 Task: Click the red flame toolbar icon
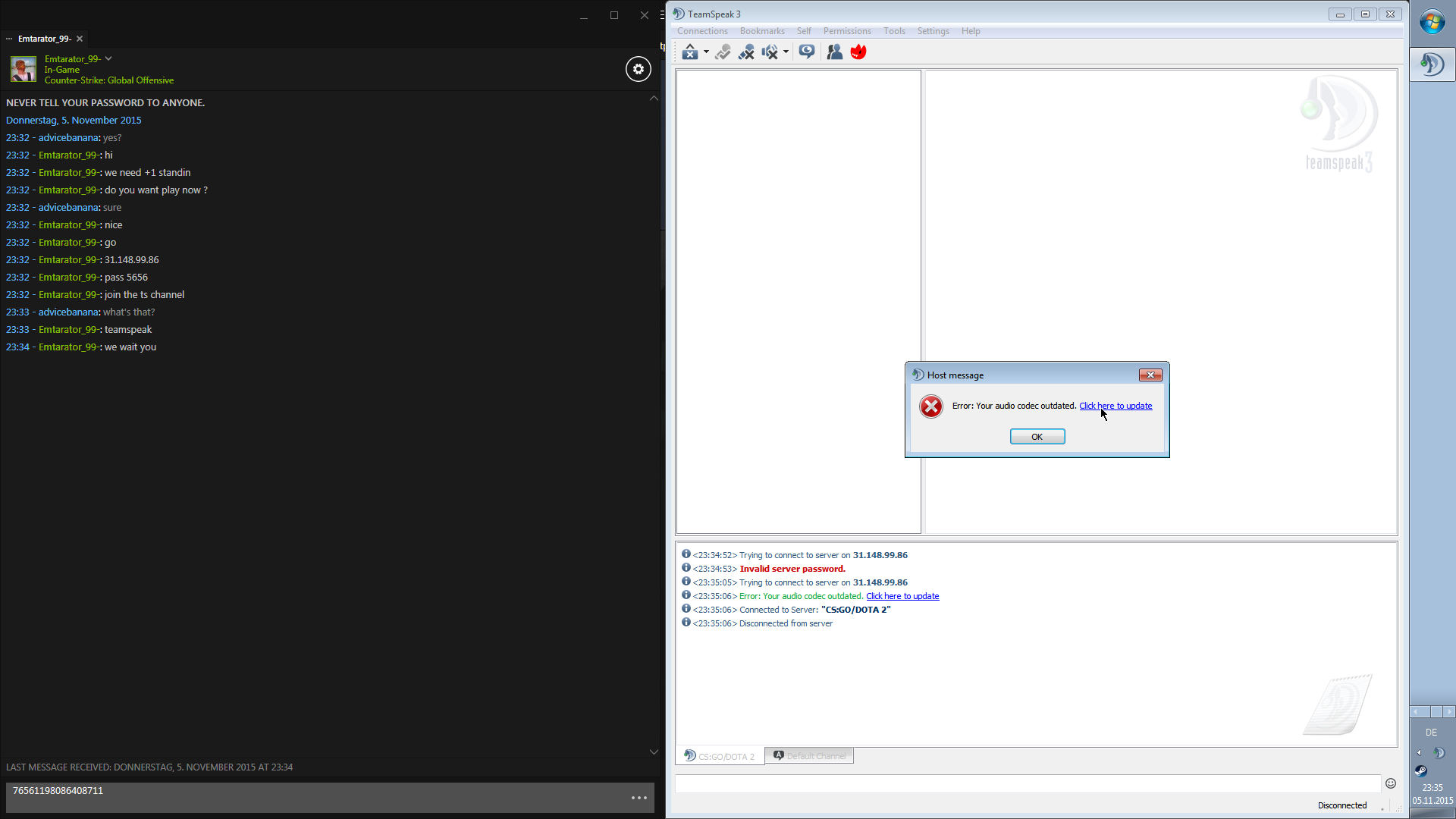click(858, 52)
